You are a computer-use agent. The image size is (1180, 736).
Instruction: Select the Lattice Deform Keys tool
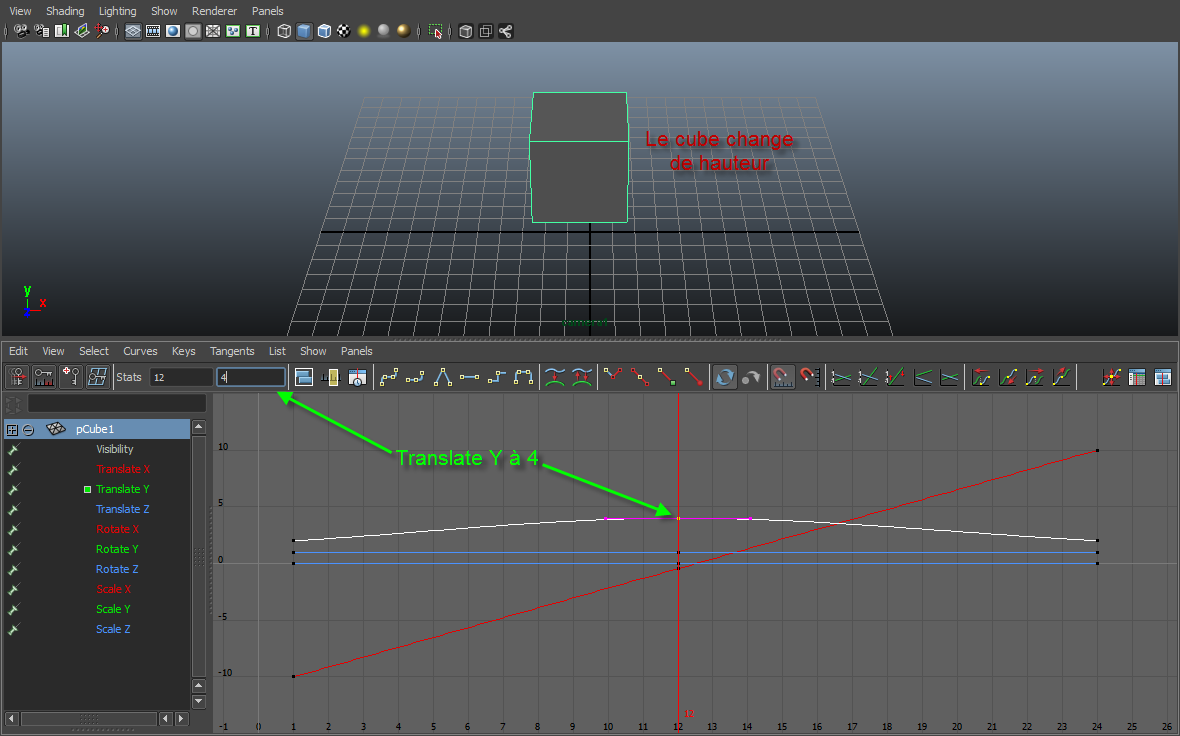click(x=97, y=377)
